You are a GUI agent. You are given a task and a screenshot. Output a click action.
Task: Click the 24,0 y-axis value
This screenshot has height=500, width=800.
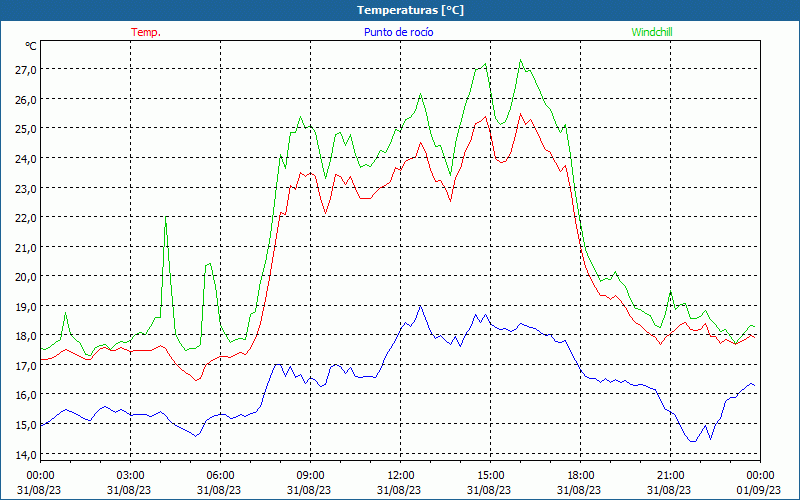tap(26, 159)
